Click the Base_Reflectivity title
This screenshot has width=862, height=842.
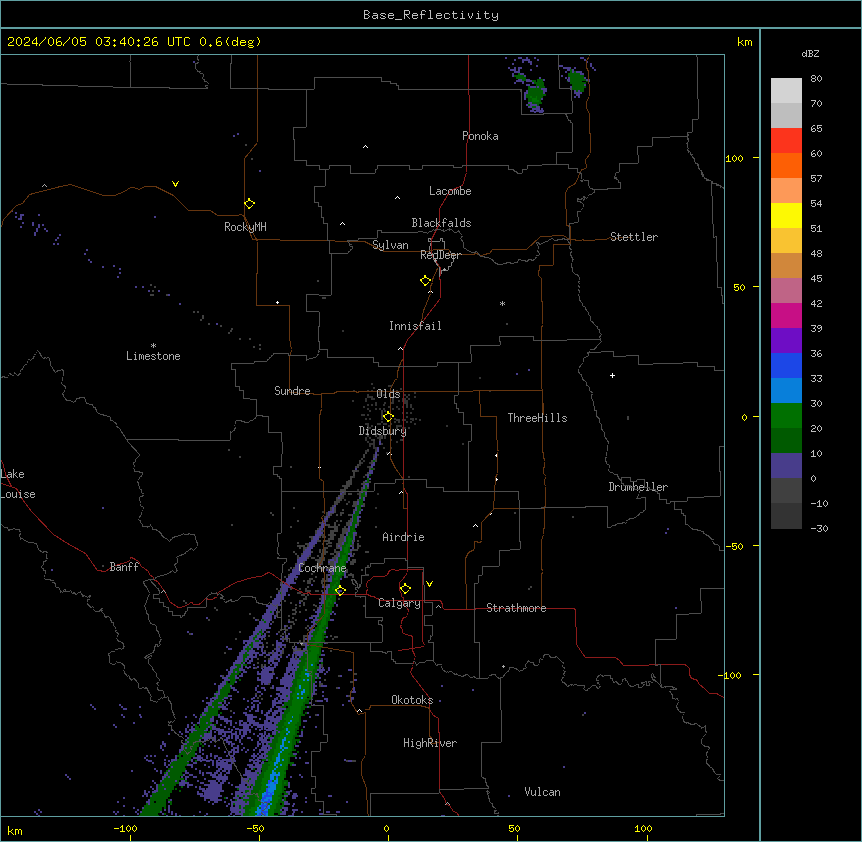pyautogui.click(x=431, y=15)
